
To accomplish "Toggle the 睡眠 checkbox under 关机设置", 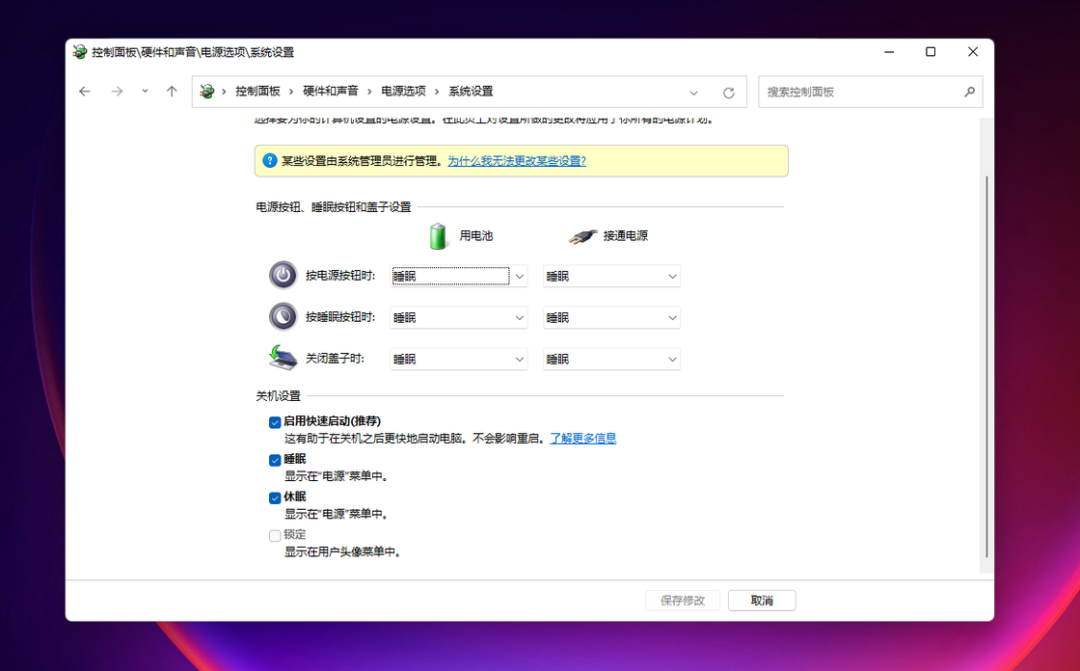I will [x=275, y=460].
